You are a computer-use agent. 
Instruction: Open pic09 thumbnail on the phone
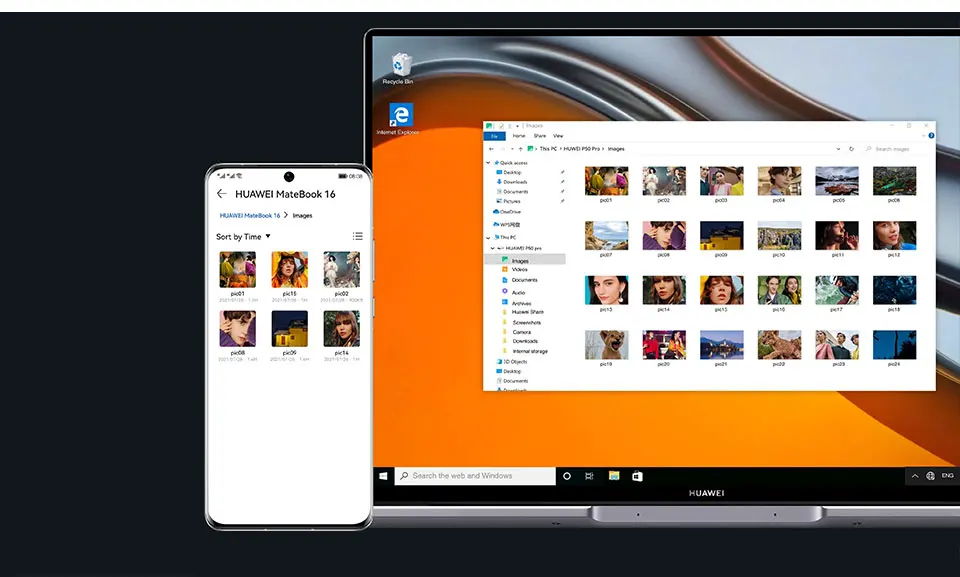290,329
